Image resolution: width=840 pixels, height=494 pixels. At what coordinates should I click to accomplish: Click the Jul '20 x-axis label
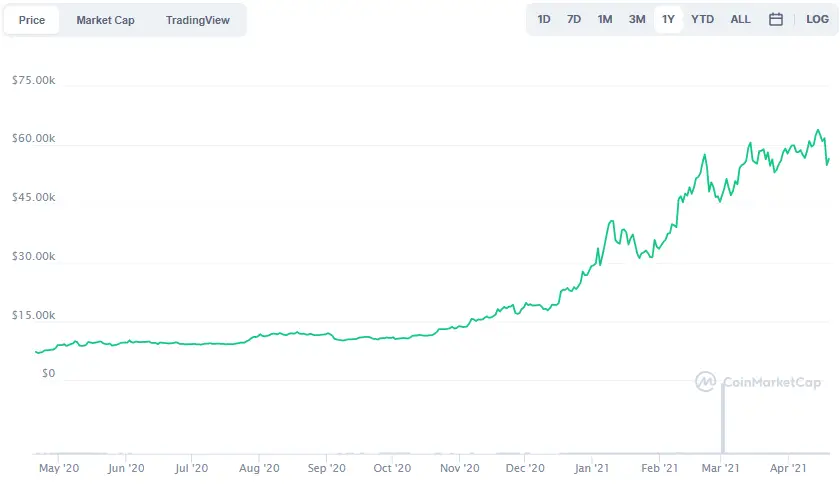(x=191, y=468)
